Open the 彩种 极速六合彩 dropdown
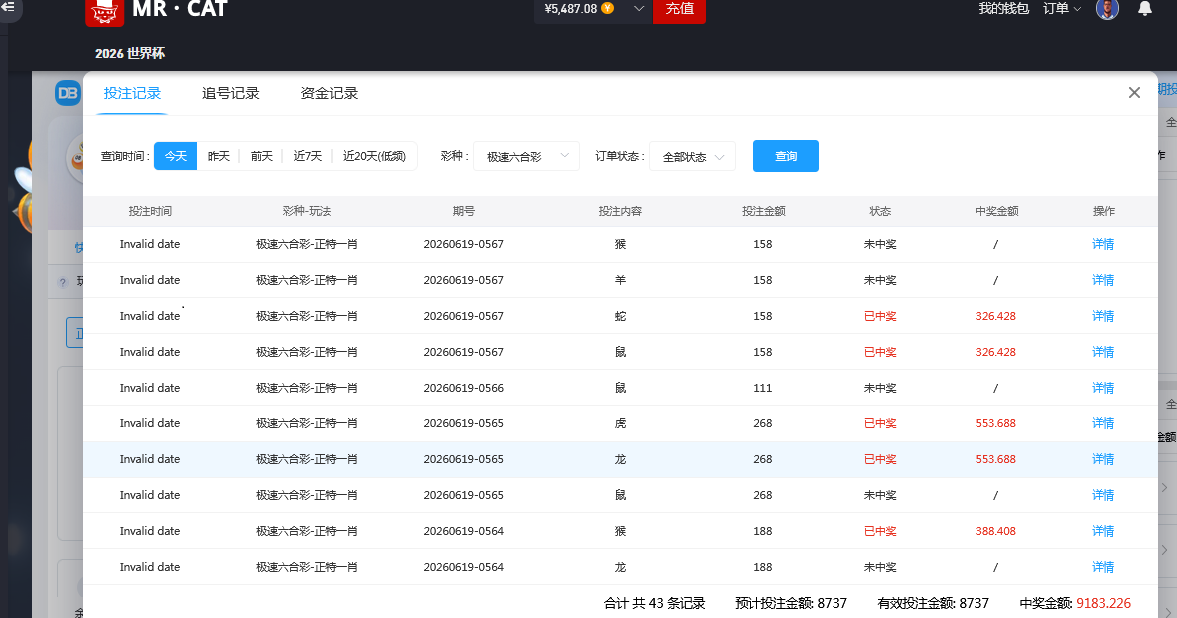 click(x=526, y=156)
